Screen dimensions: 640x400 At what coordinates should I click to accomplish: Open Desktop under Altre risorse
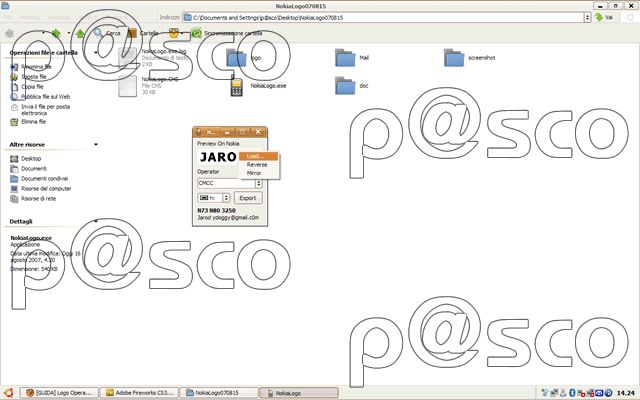click(31, 159)
